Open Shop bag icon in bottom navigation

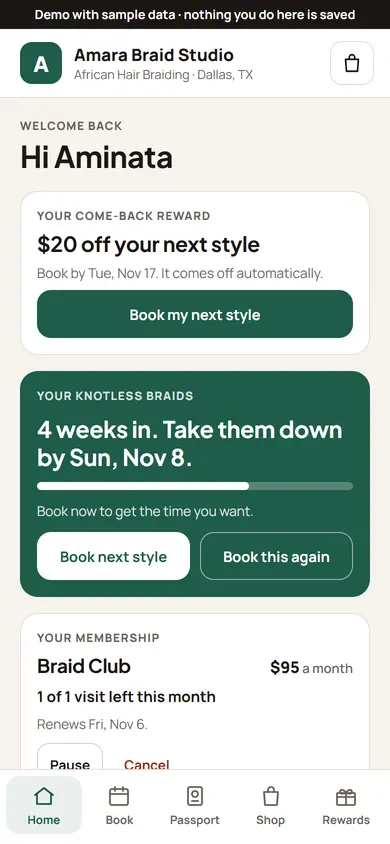click(x=271, y=796)
